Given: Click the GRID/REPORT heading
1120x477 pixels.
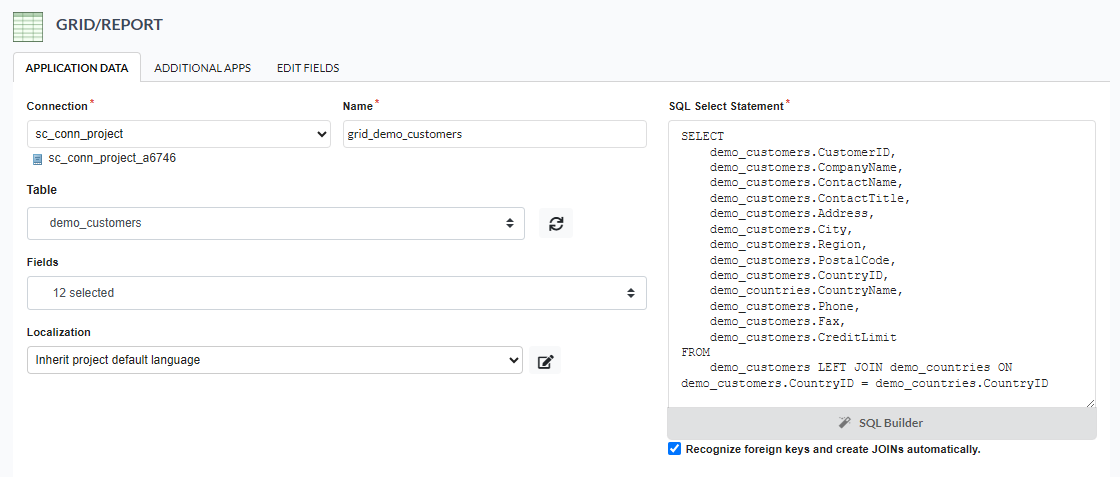Looking at the screenshot, I should coord(109,25).
